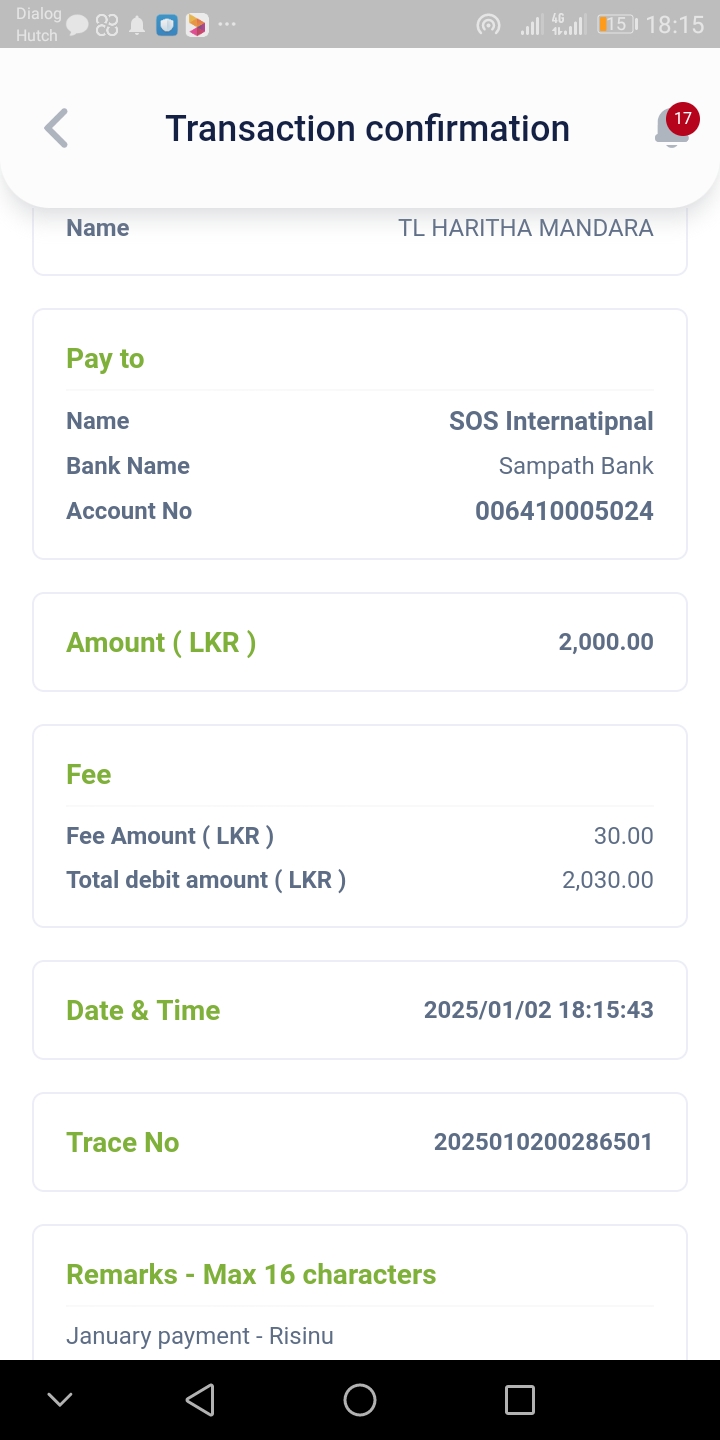Tap the trace number 2025010200286501
Image resolution: width=720 pixels, height=1440 pixels.
543,1142
